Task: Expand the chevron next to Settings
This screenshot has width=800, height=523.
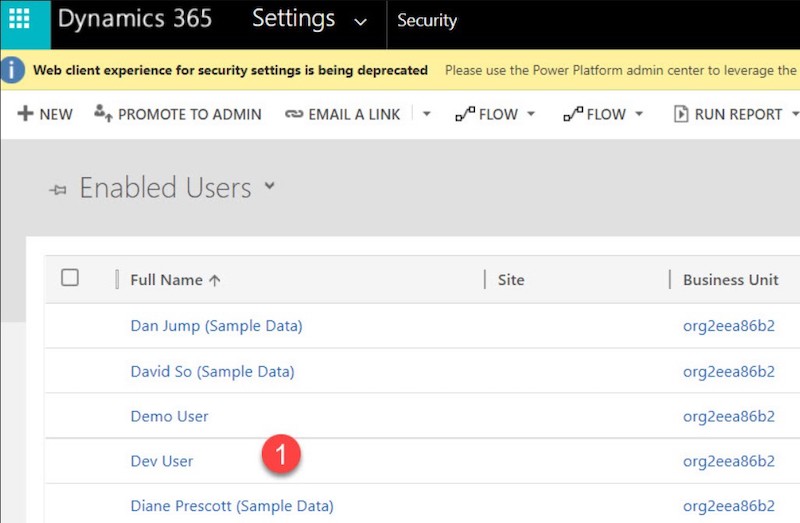Action: (361, 22)
